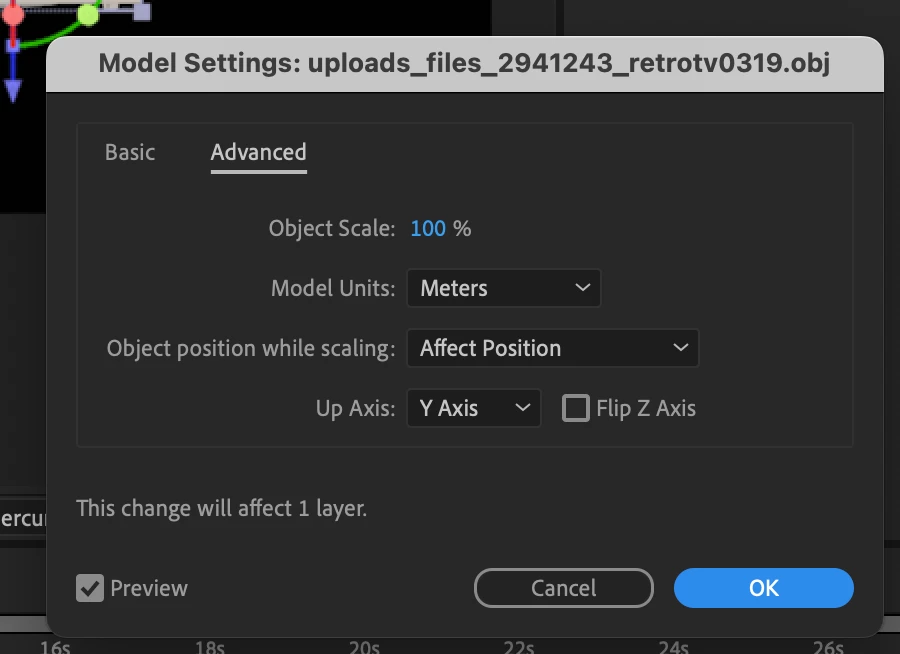Enable the Flip Z Axis checkbox
This screenshot has height=654, width=900.
[x=575, y=408]
